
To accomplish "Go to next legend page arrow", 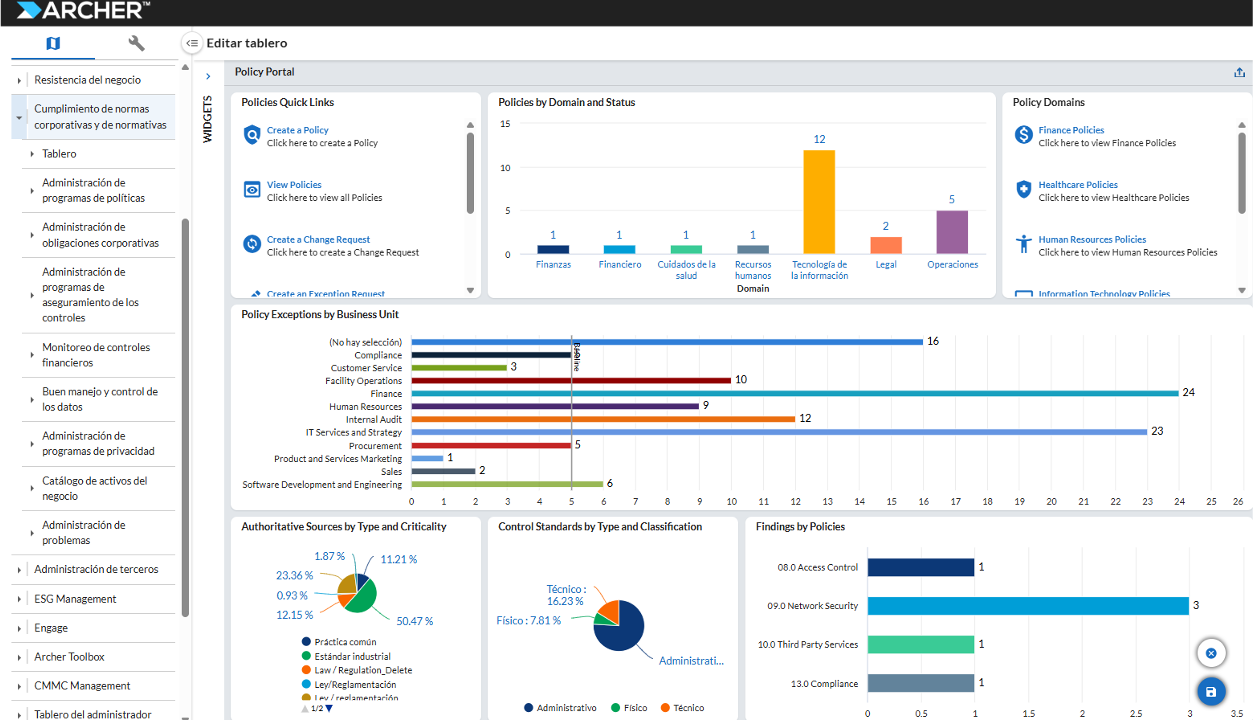I will [x=329, y=708].
